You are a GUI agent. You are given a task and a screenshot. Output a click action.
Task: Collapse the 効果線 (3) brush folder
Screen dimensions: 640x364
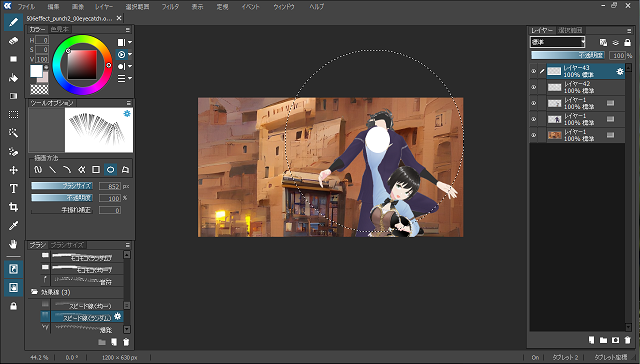point(35,292)
